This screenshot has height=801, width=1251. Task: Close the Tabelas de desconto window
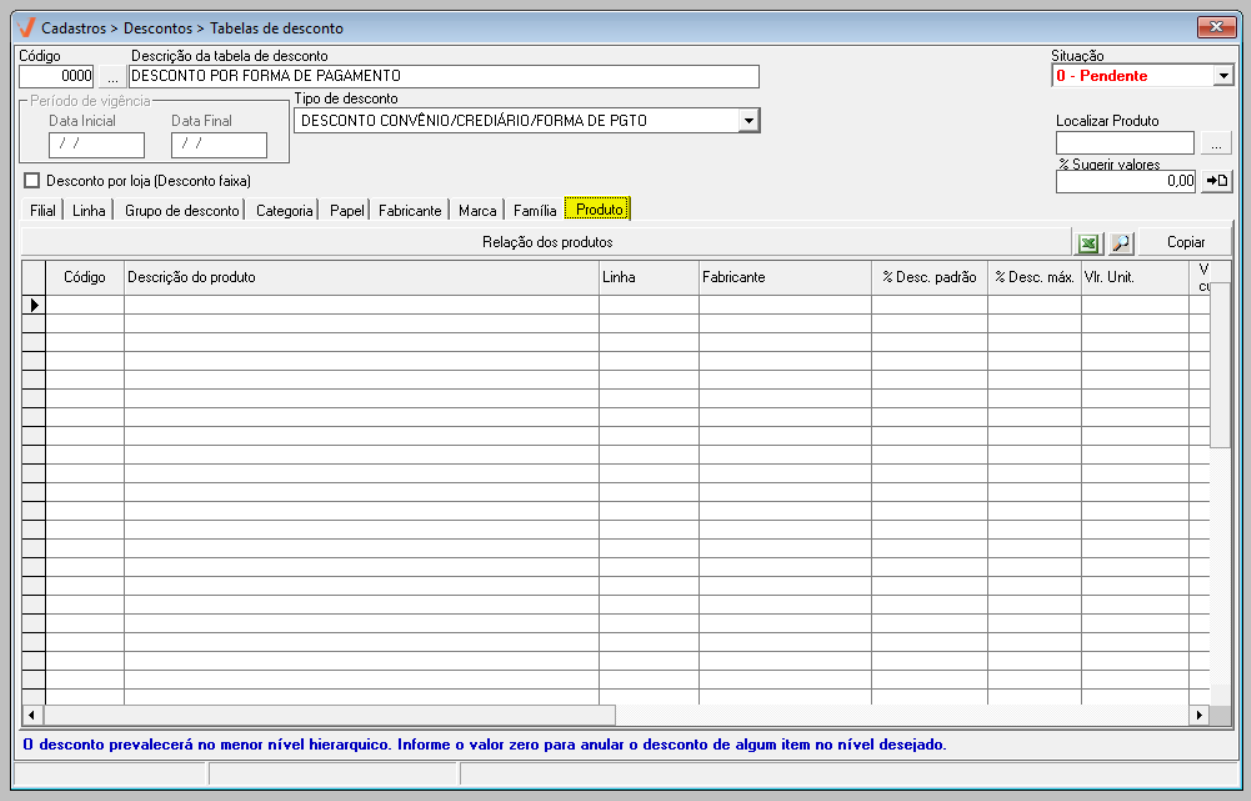pyautogui.click(x=1216, y=27)
